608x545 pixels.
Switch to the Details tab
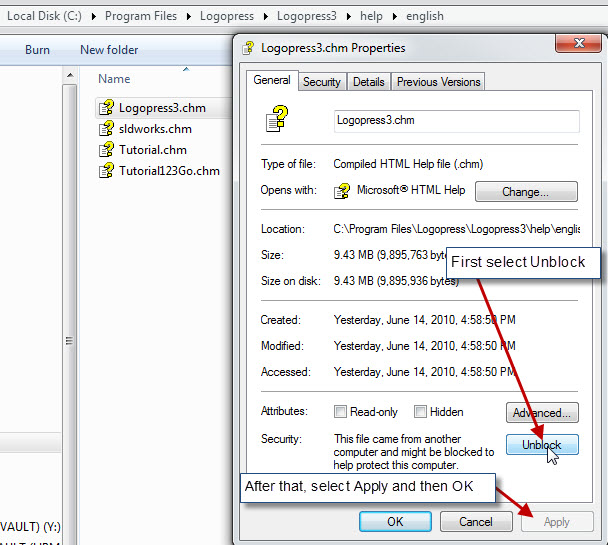point(369,82)
